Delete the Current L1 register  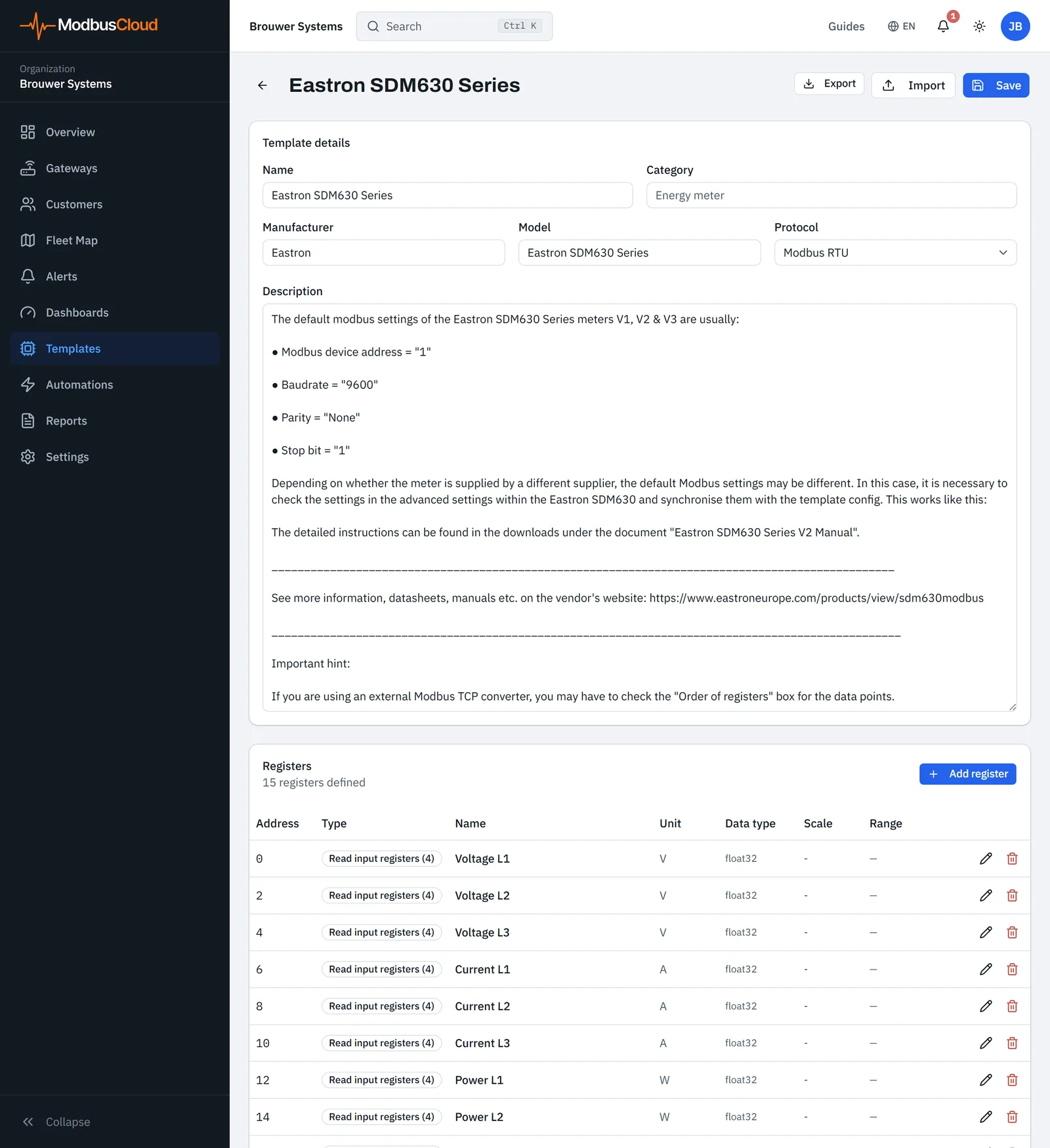click(1012, 969)
